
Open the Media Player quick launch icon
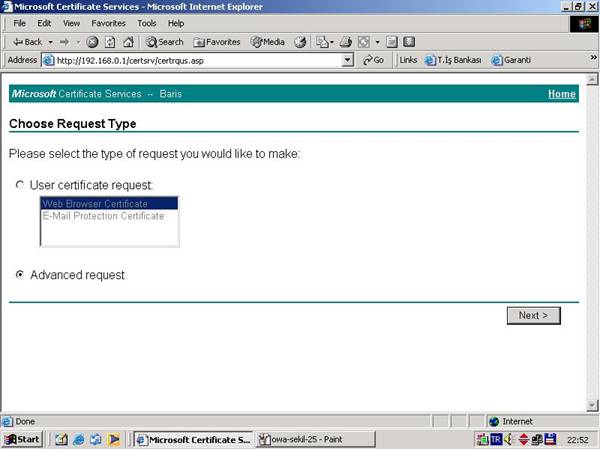pyautogui.click(x=114, y=439)
